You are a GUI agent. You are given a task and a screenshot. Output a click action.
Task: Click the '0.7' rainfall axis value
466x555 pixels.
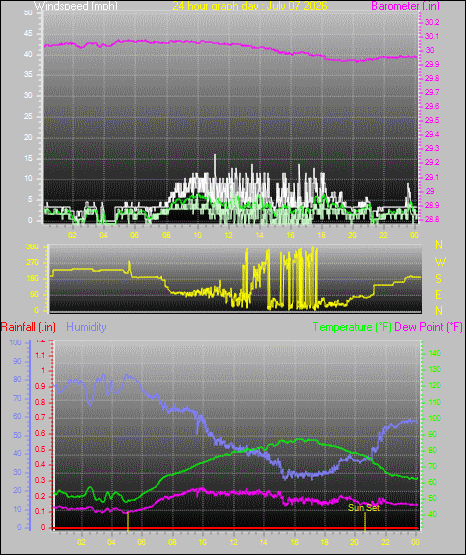pyautogui.click(x=40, y=418)
